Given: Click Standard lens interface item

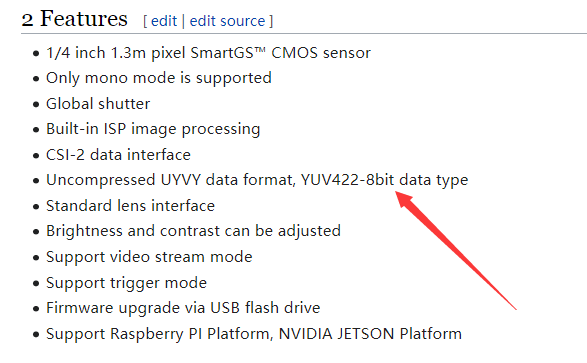Looking at the screenshot, I should (130, 206).
